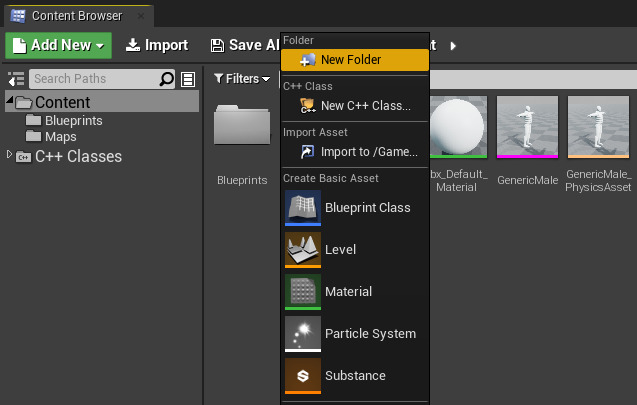Select the Default Material sphere thumbnail
The height and width of the screenshot is (405, 637).
(x=458, y=127)
